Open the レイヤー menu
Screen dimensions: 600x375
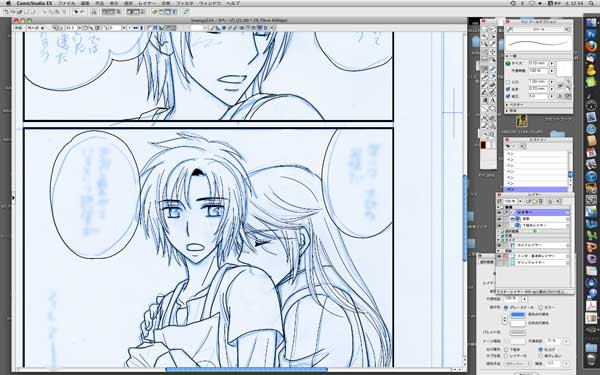(147, 3)
